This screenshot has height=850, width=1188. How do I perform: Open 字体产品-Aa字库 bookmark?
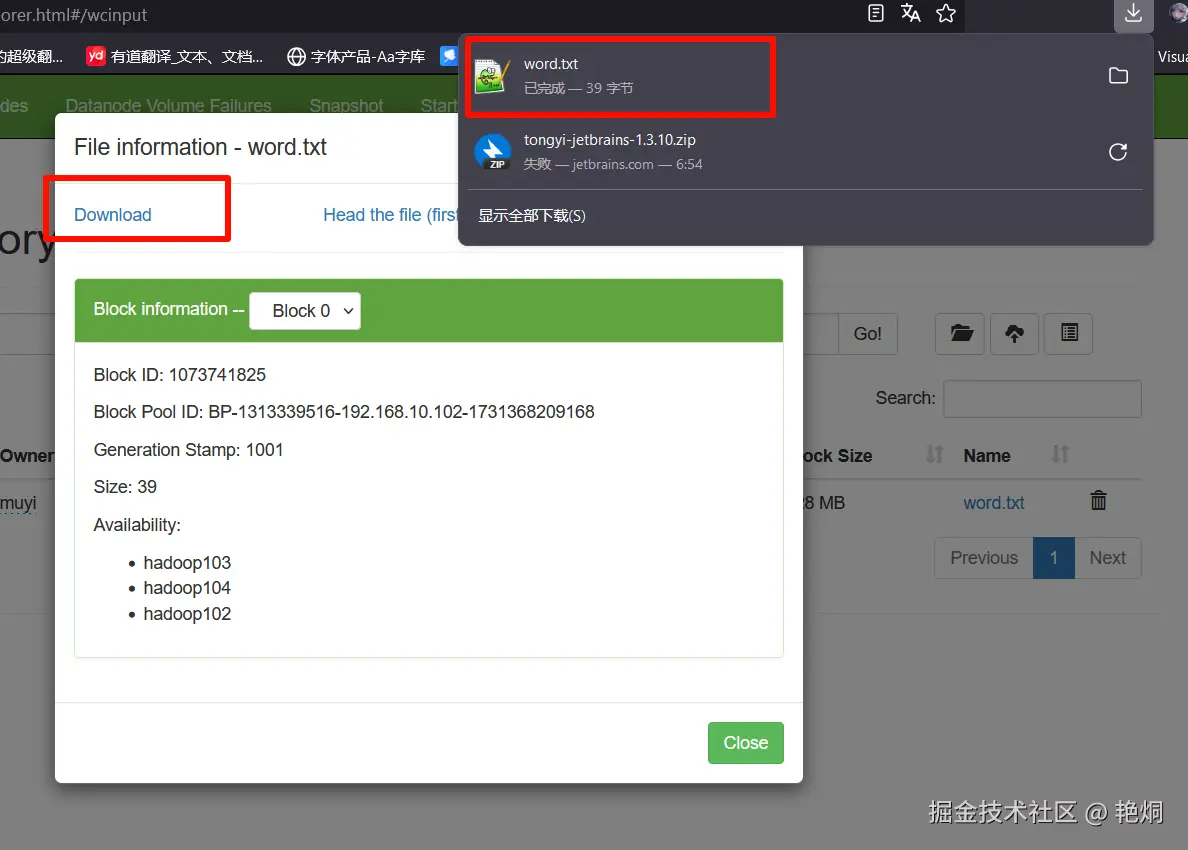356,56
